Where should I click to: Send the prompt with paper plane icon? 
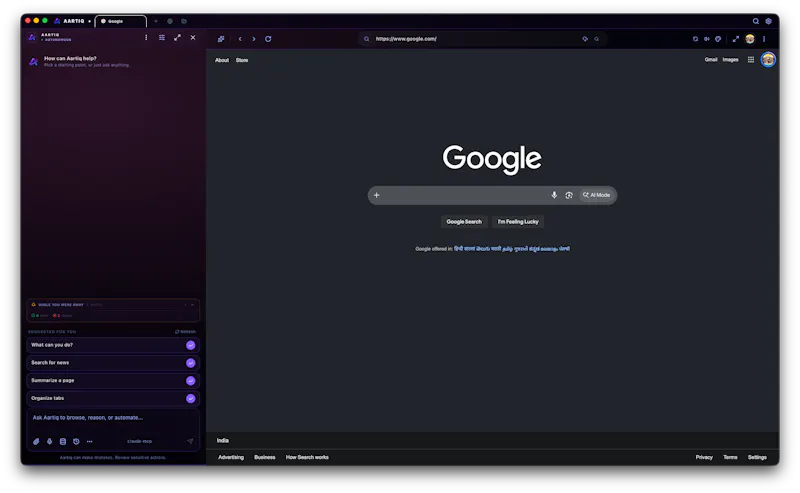(x=190, y=441)
